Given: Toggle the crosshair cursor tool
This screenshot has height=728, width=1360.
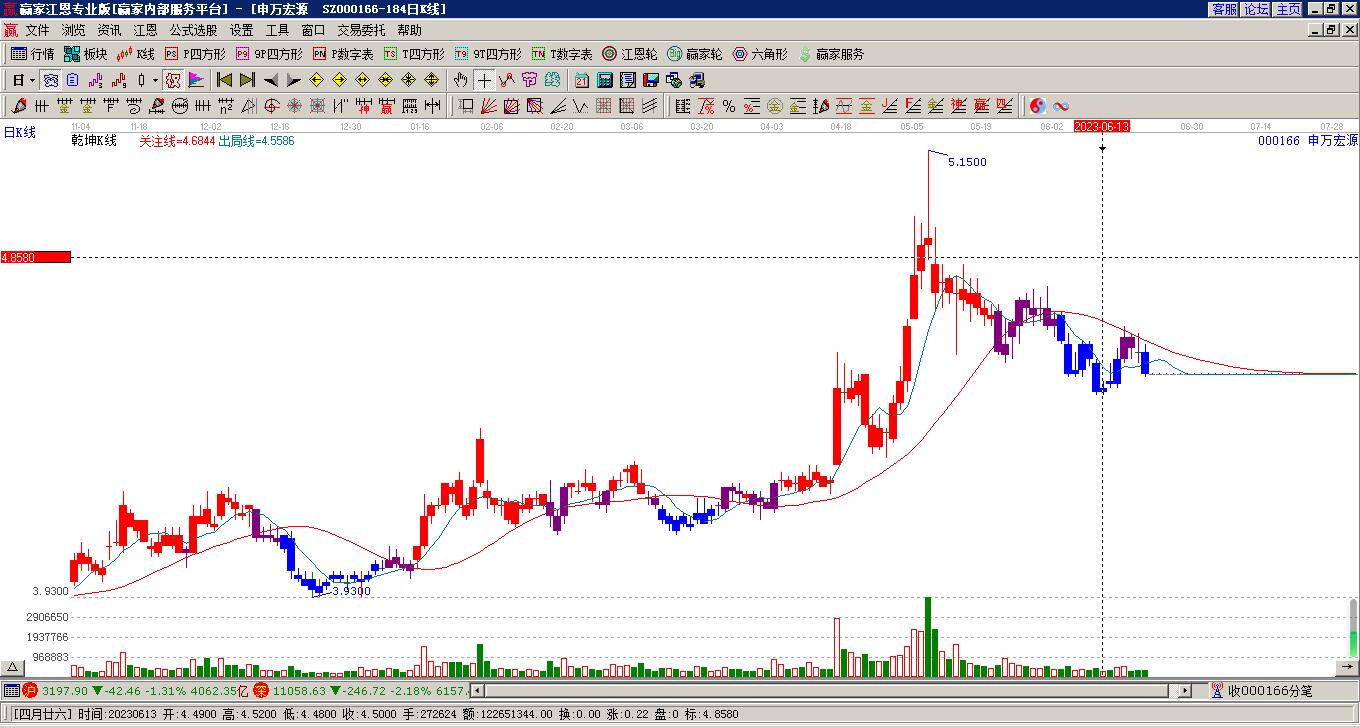Looking at the screenshot, I should click(x=485, y=80).
